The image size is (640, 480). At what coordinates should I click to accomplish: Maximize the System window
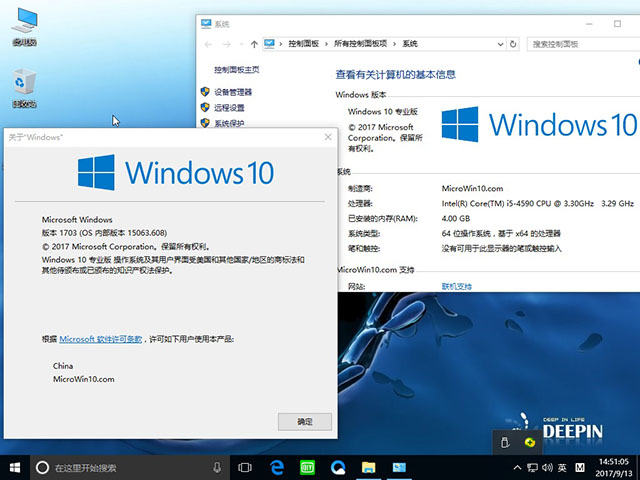coord(617,24)
